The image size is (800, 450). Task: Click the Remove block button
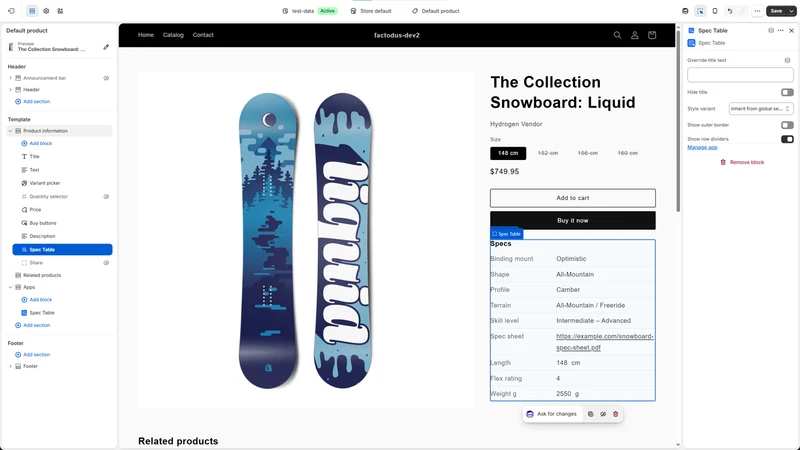coord(742,162)
